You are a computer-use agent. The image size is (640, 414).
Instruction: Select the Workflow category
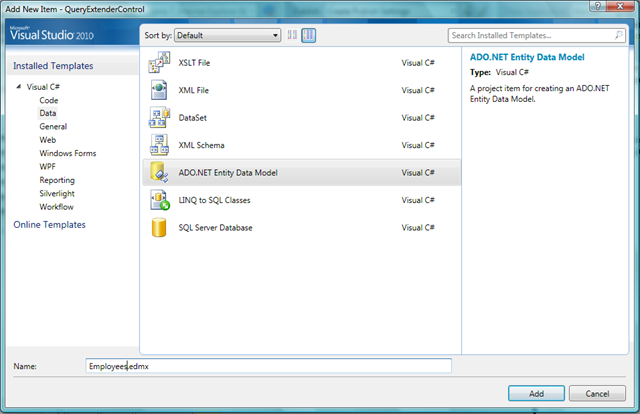click(56, 207)
